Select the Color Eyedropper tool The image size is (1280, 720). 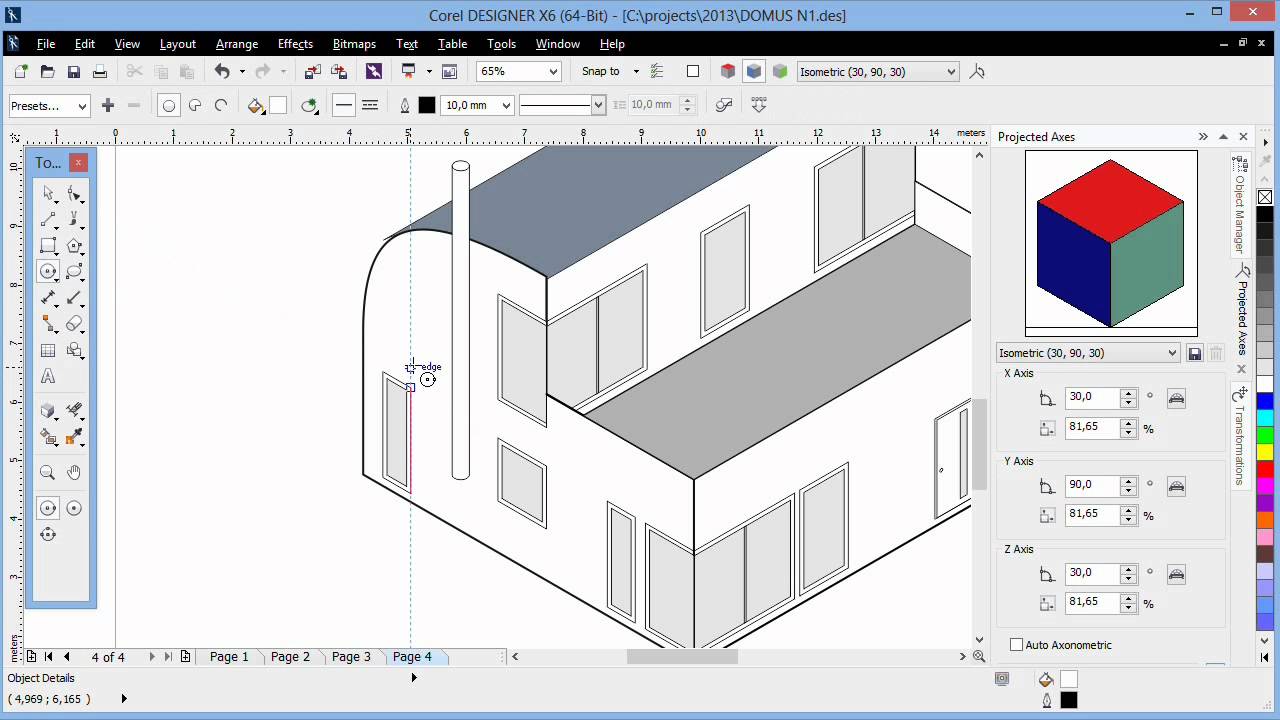[x=73, y=438]
